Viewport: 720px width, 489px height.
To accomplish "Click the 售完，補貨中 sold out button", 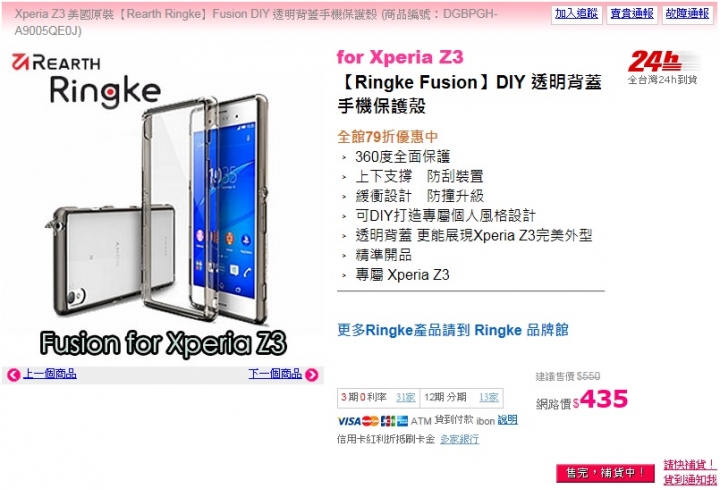I will click(605, 473).
